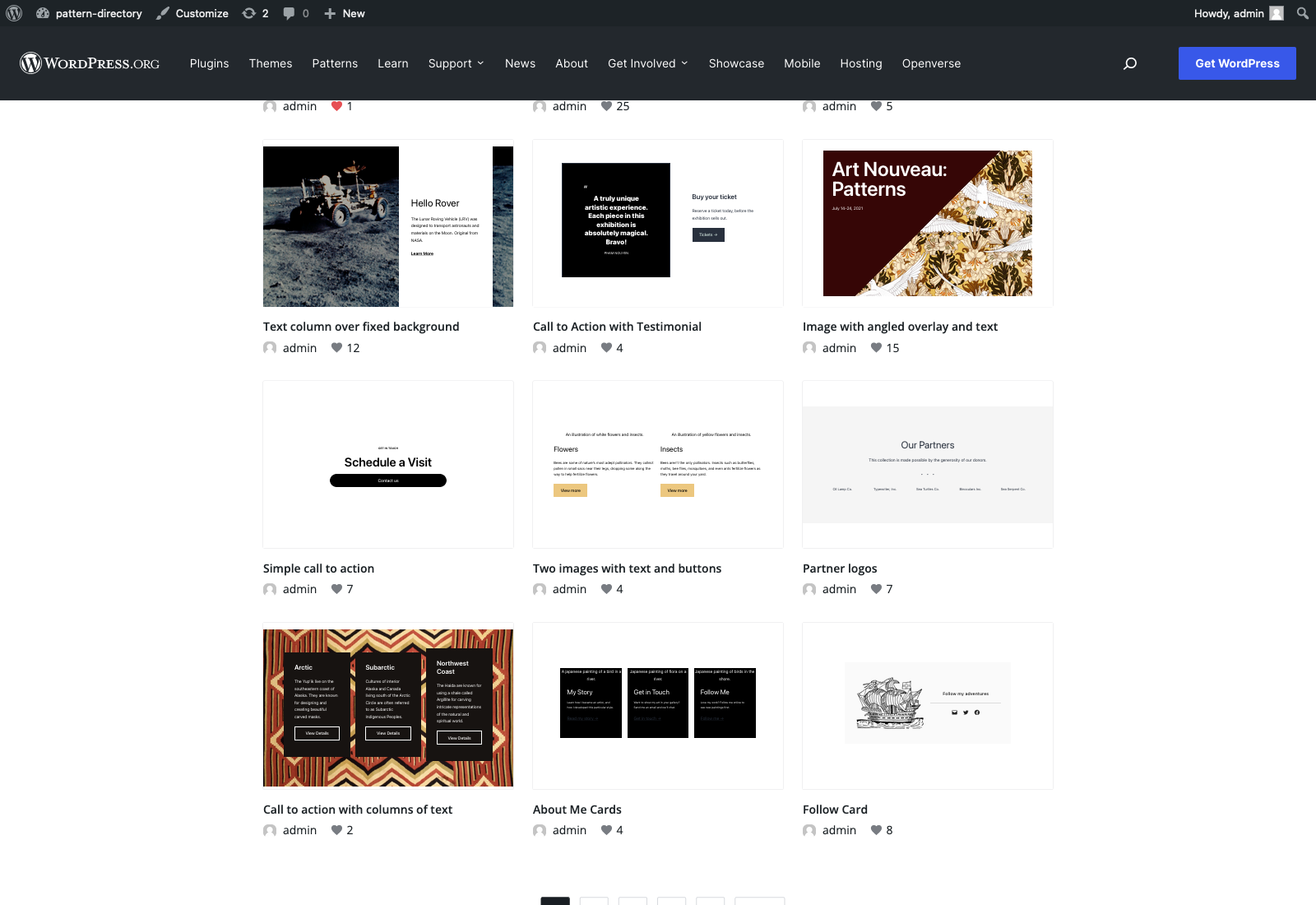Open site search magnifier in header
This screenshot has height=905, width=1316.
(x=1130, y=63)
